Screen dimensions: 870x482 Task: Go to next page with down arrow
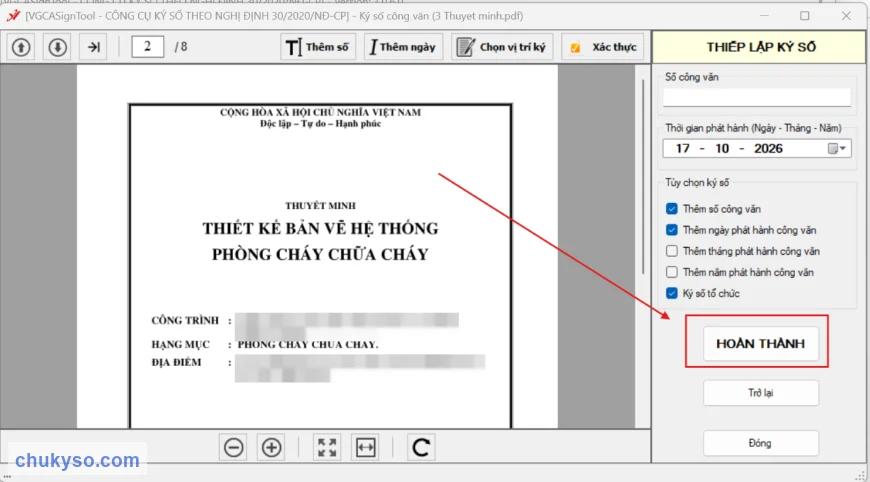(x=57, y=47)
